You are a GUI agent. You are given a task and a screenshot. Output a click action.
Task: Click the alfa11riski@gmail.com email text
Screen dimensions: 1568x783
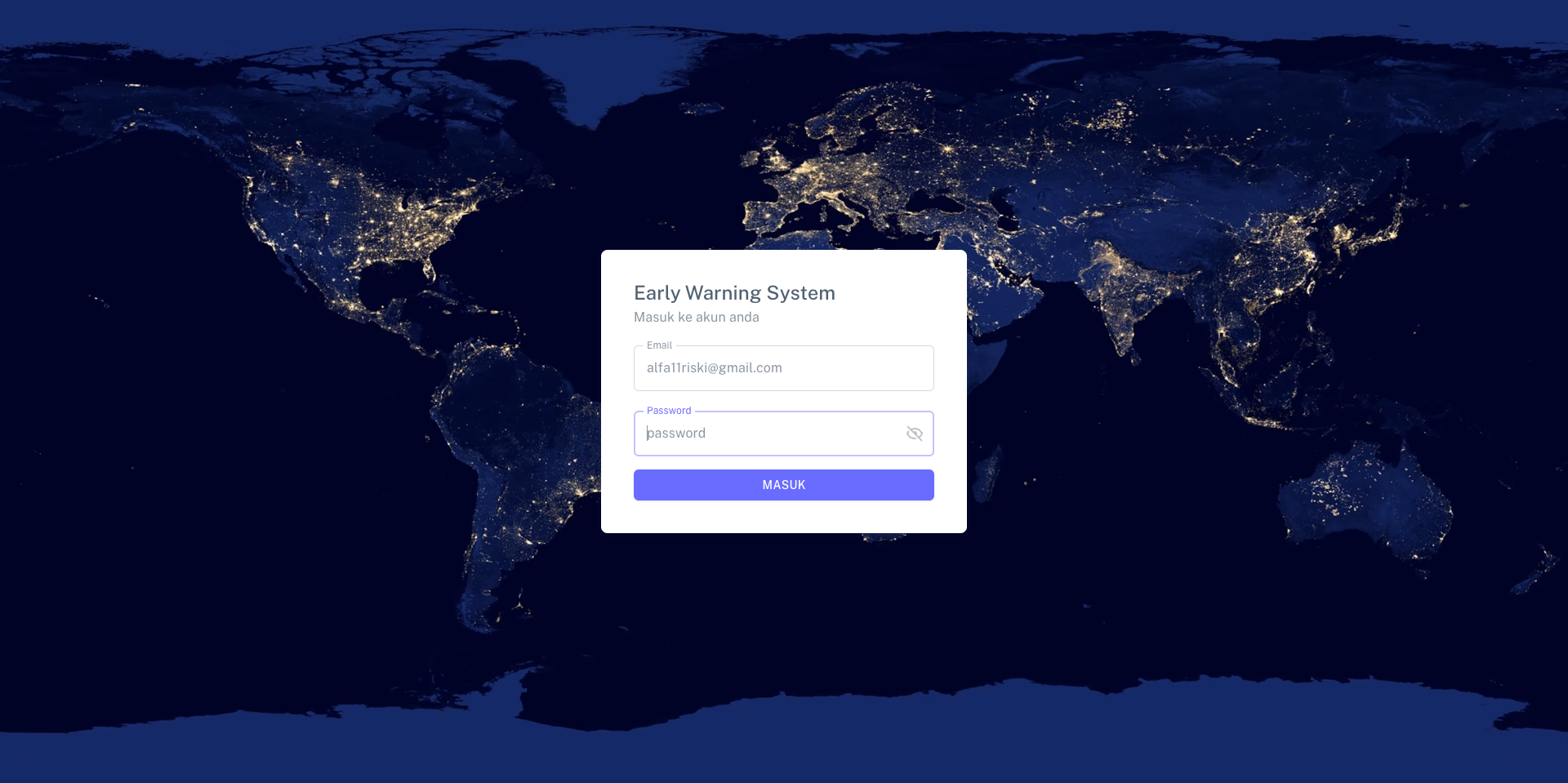[x=714, y=368]
